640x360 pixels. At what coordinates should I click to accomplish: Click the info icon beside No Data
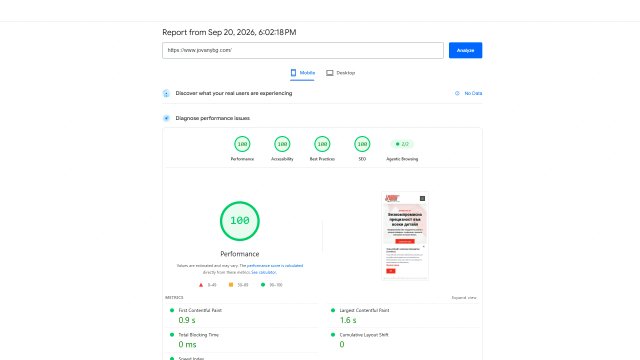click(x=457, y=93)
